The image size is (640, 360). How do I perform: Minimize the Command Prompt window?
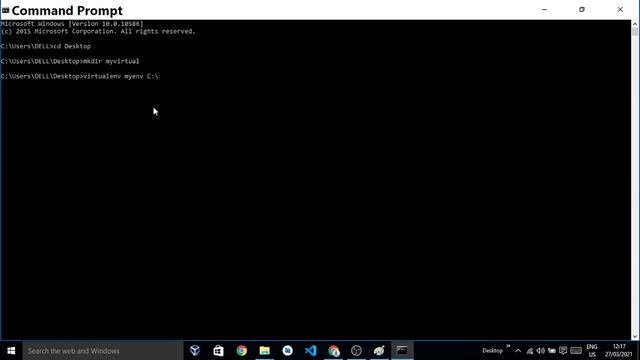click(x=544, y=9)
